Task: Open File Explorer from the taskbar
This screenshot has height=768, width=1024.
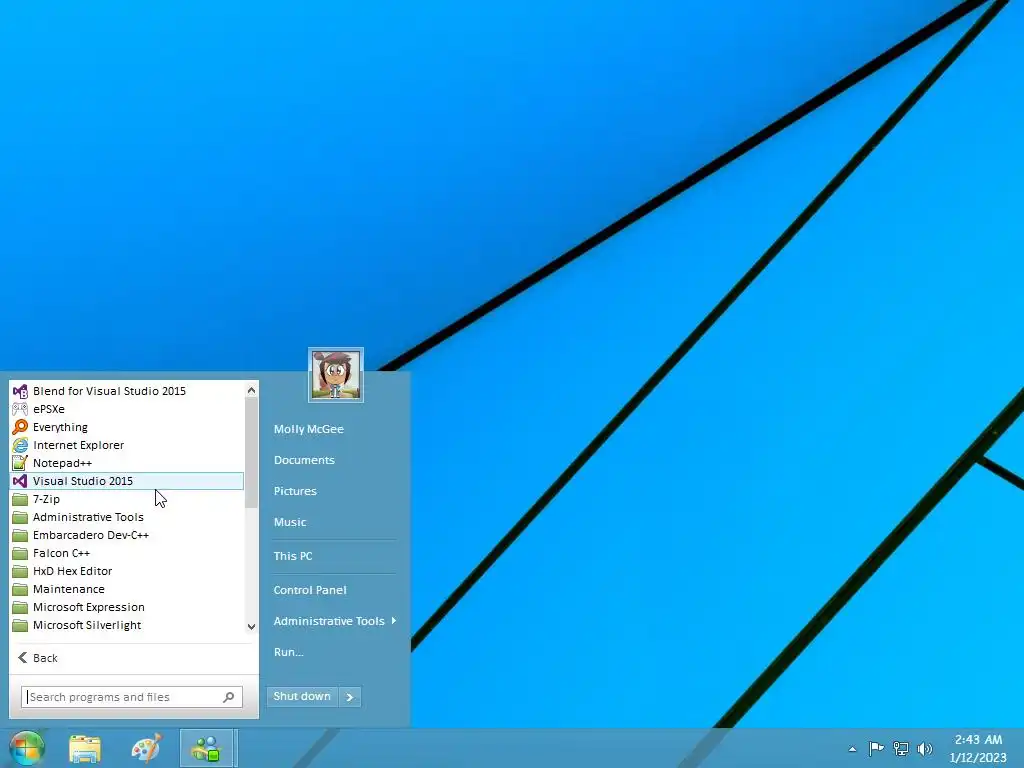Action: 85,748
